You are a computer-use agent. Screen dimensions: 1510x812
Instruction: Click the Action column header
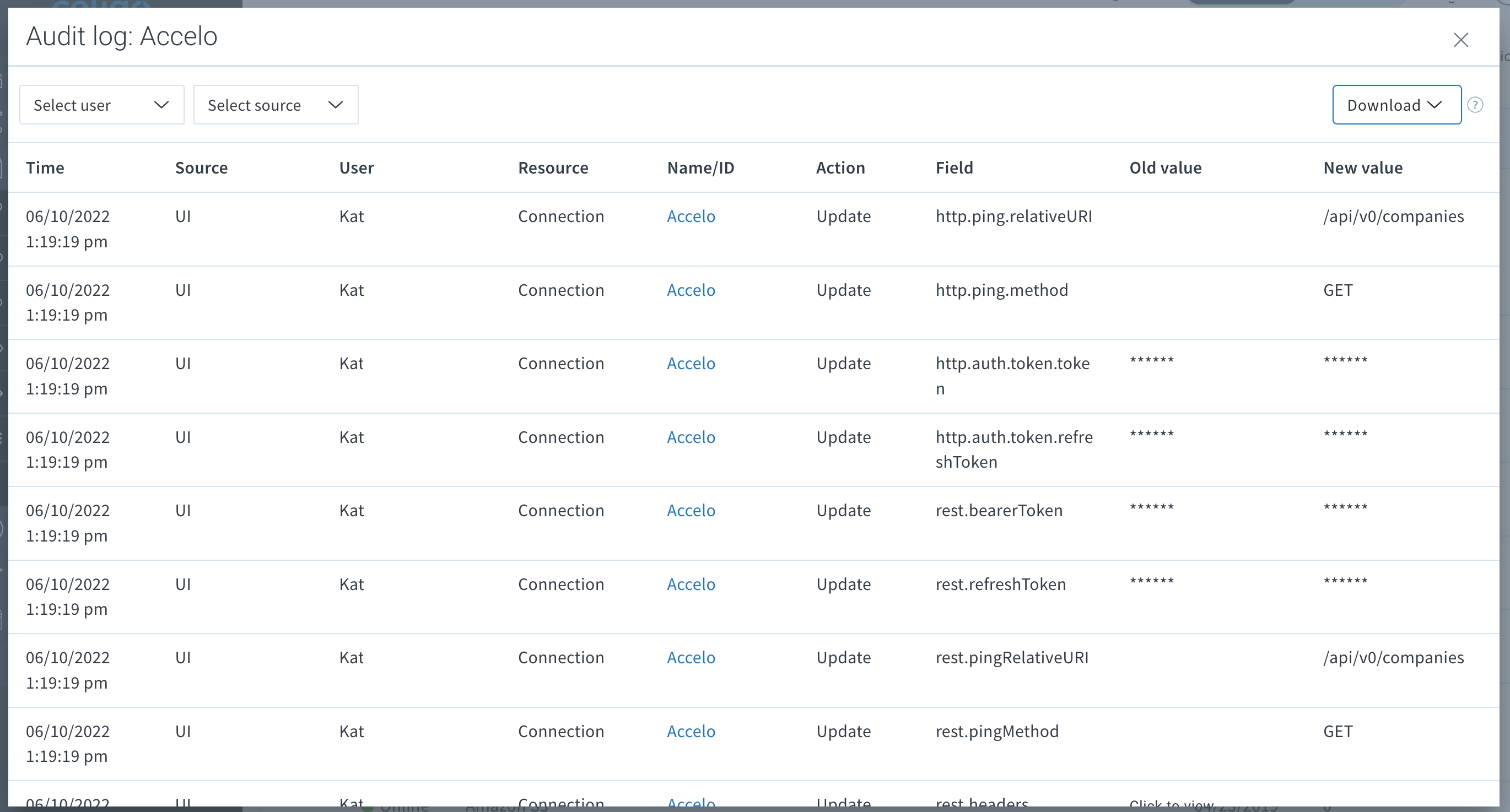pyautogui.click(x=840, y=168)
